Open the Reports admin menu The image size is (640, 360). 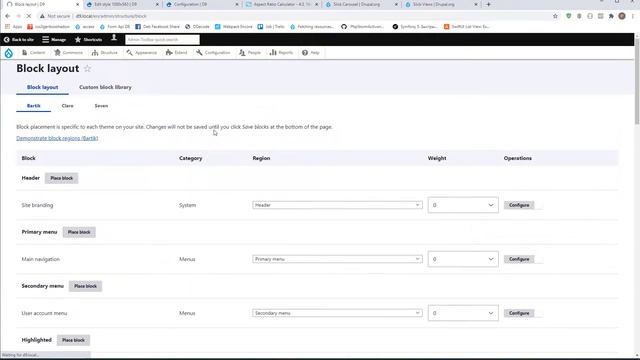click(281, 53)
